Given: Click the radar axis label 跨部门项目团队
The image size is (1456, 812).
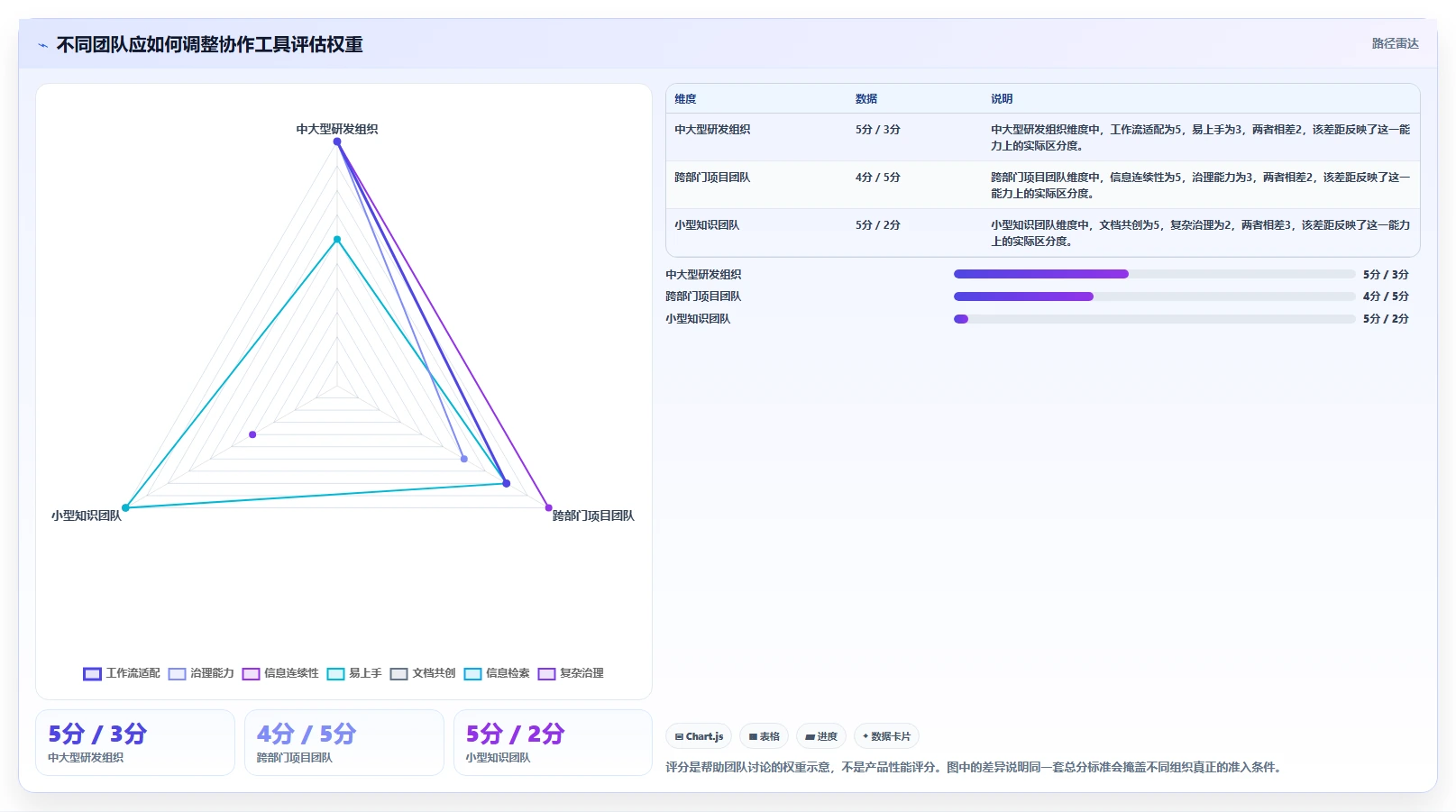Looking at the screenshot, I should tap(593, 515).
